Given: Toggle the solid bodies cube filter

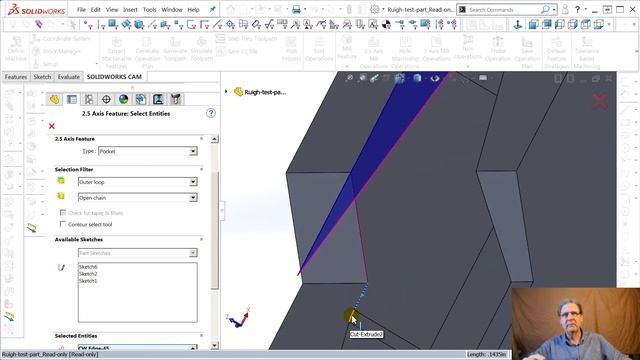Looking at the screenshot, I should 139,25.
